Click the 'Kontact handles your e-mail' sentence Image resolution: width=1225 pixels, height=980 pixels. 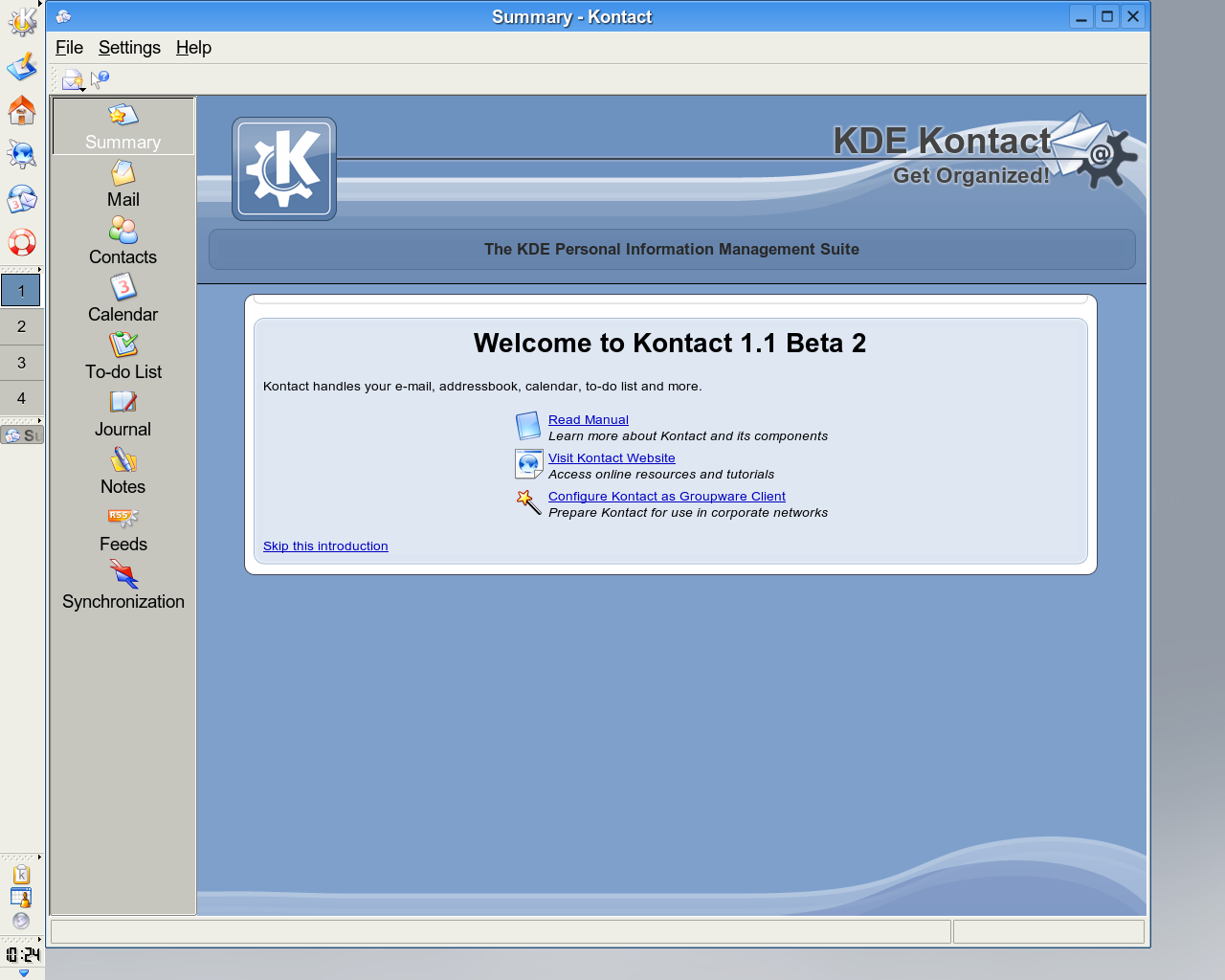[482, 386]
